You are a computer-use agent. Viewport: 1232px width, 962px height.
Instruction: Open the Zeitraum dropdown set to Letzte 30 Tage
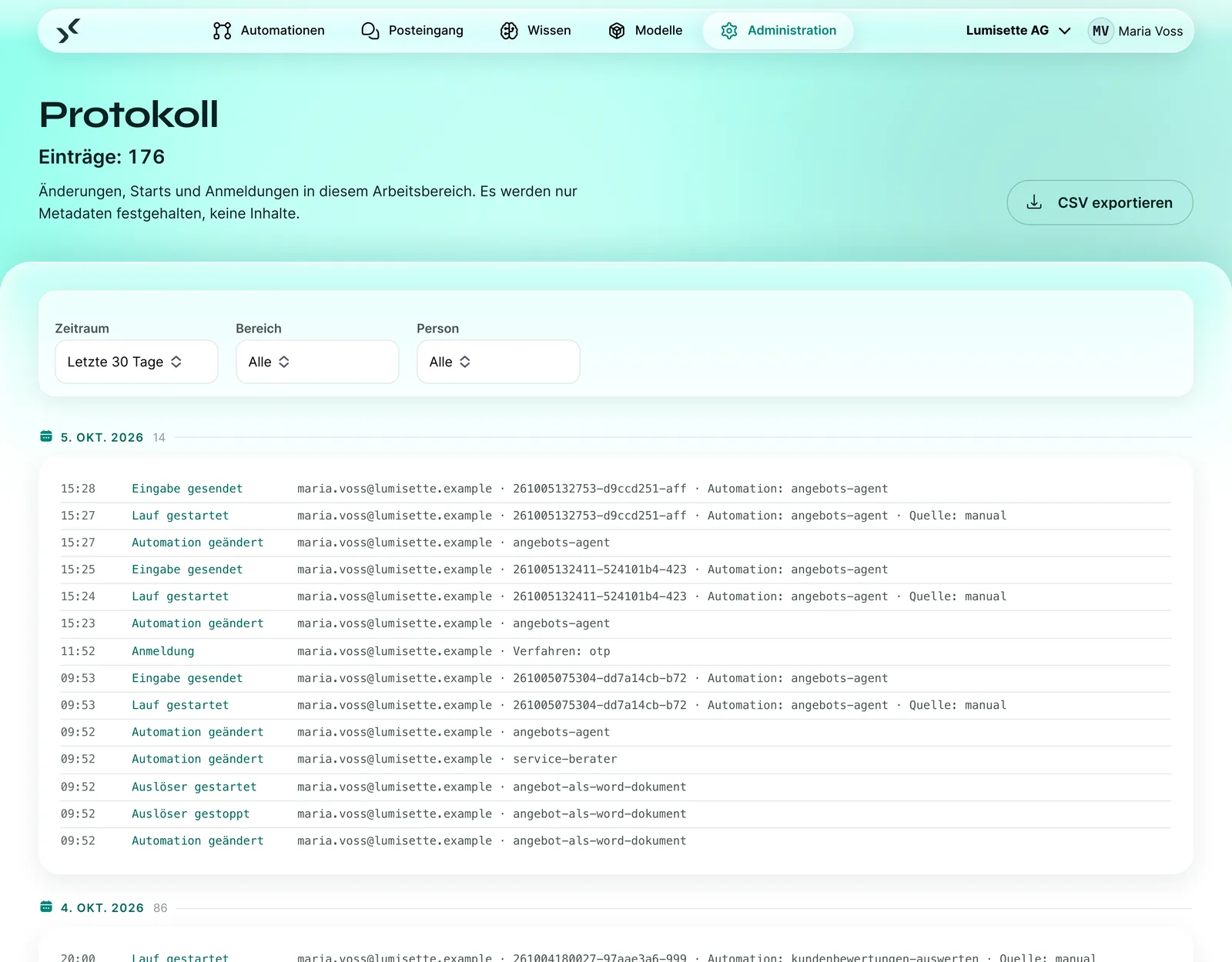pos(136,362)
